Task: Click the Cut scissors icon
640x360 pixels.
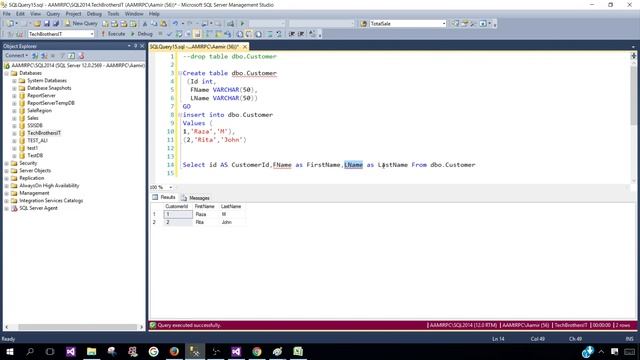Action: [x=145, y=24]
